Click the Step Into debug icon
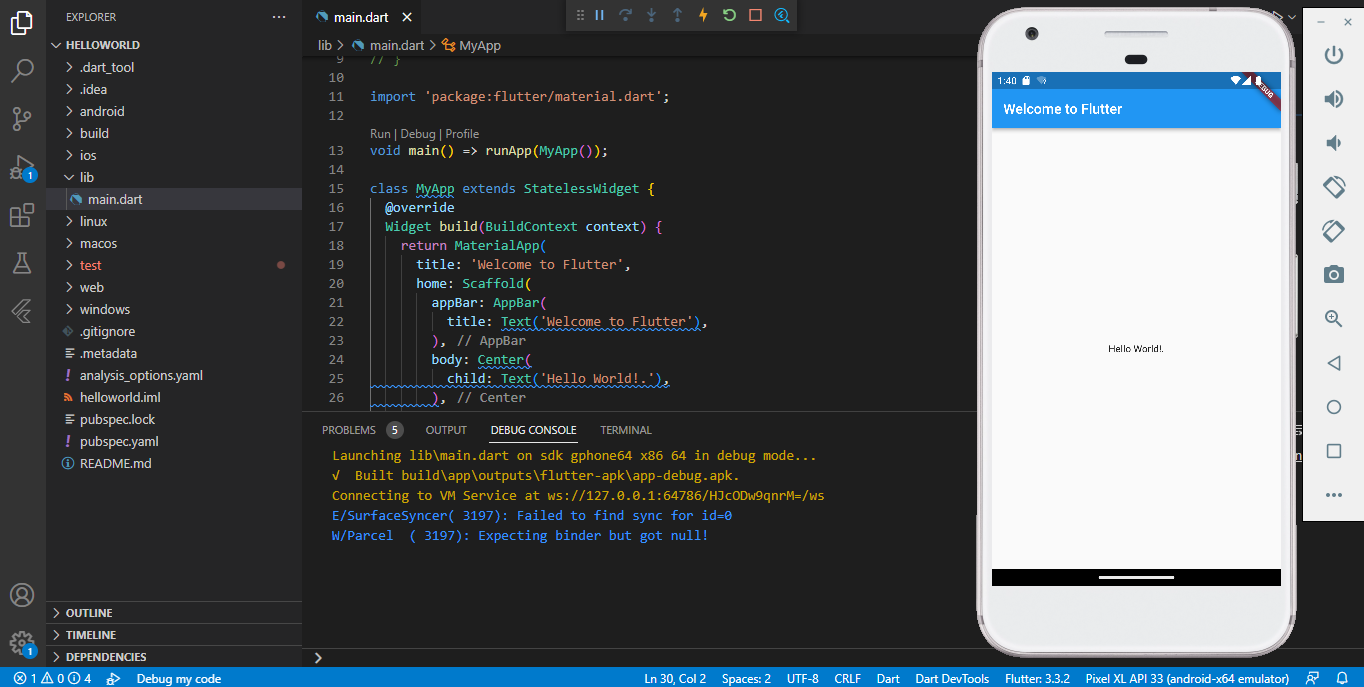This screenshot has height=687, width=1364. pyautogui.click(x=651, y=15)
